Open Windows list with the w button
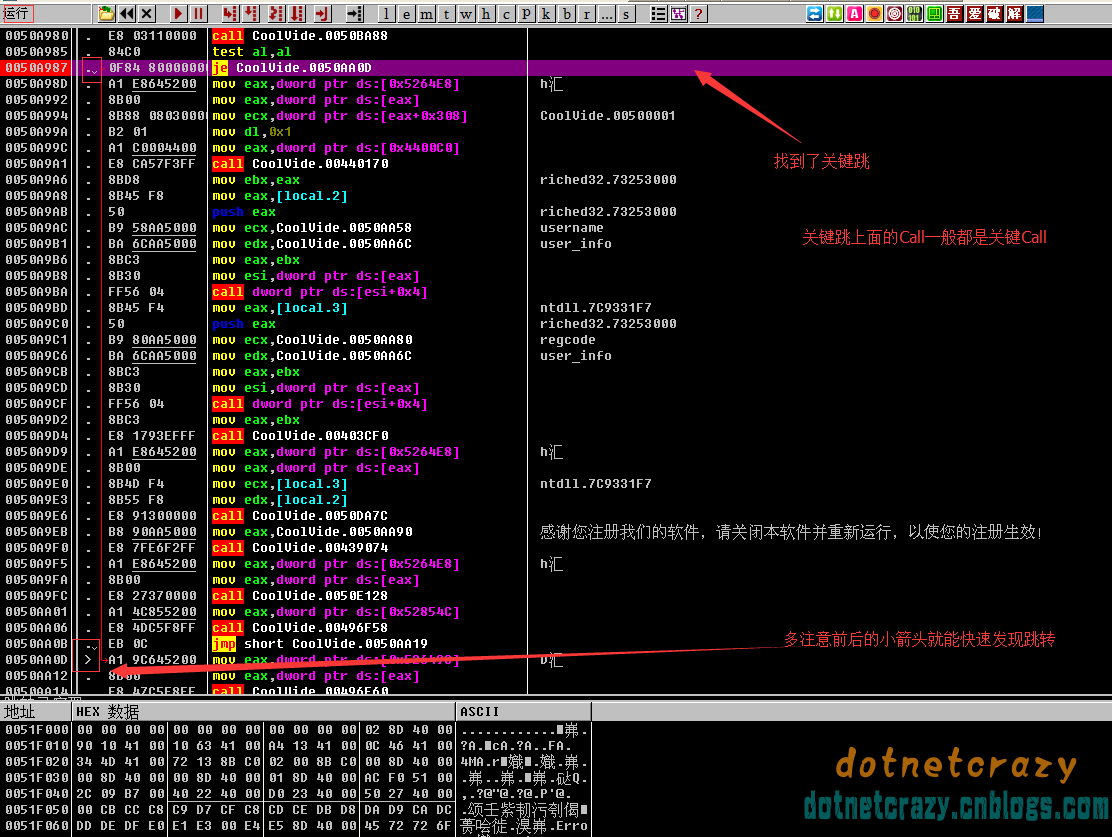The image size is (1112, 837). (x=466, y=13)
